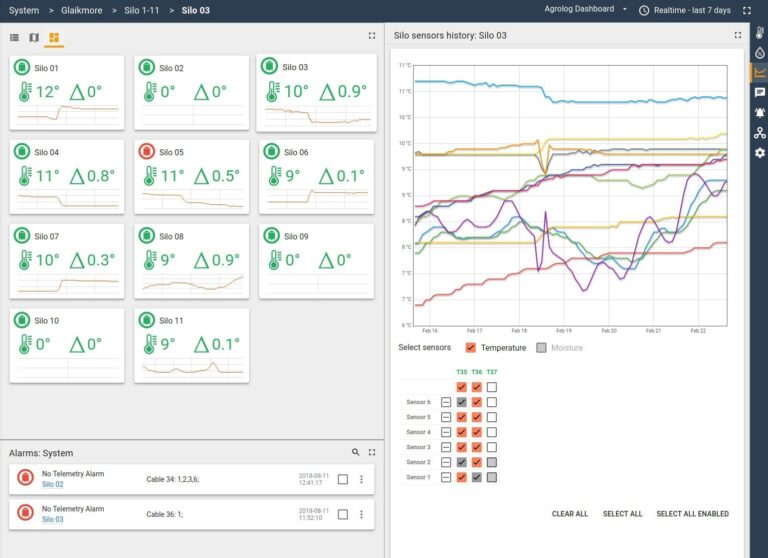The image size is (768, 558).
Task: Open the comments icon in right sidebar
Action: [x=760, y=93]
